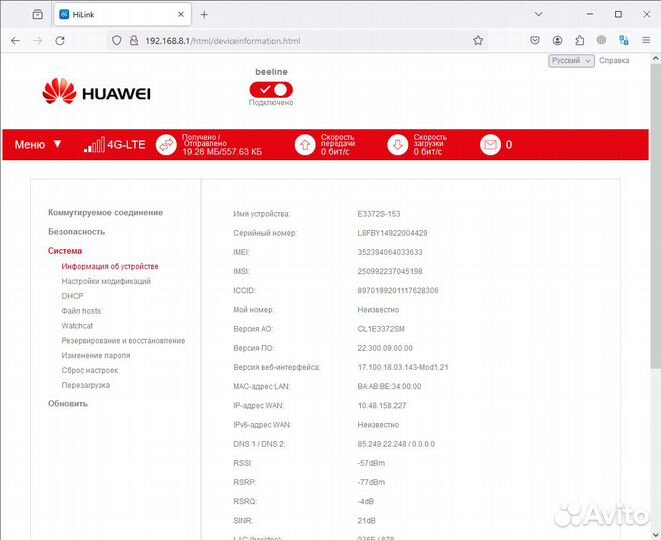Viewport: 661px width, 540px height.
Task: Click the received/sent traffic arrows icon
Action: click(166, 145)
